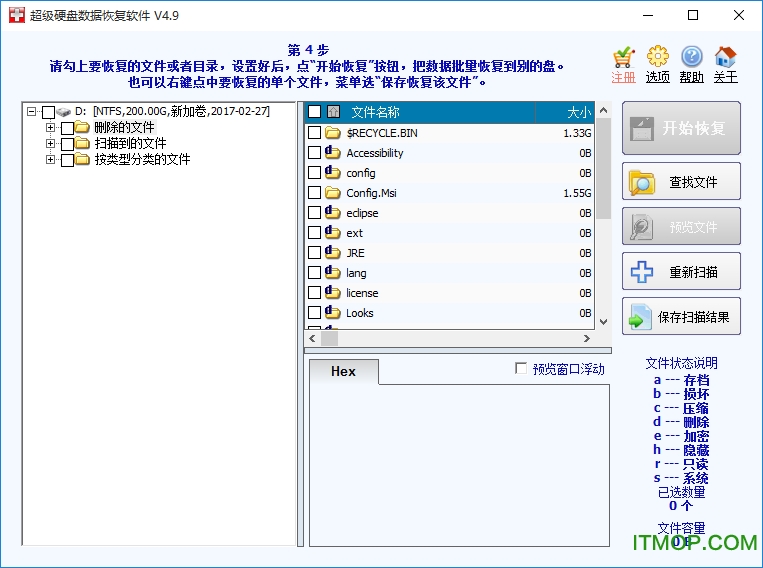Select the $RECYCLE.BIN folder icon
The width and height of the screenshot is (763, 568).
(333, 133)
